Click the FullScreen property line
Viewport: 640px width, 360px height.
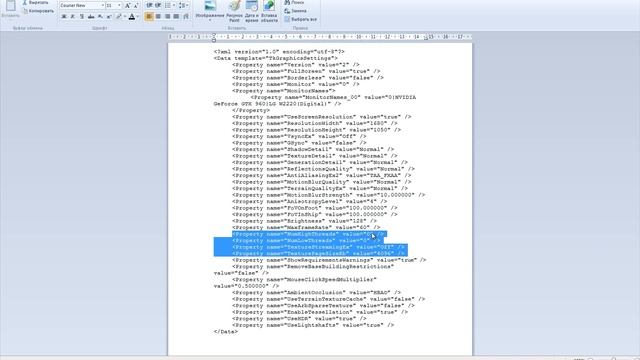tap(306, 71)
